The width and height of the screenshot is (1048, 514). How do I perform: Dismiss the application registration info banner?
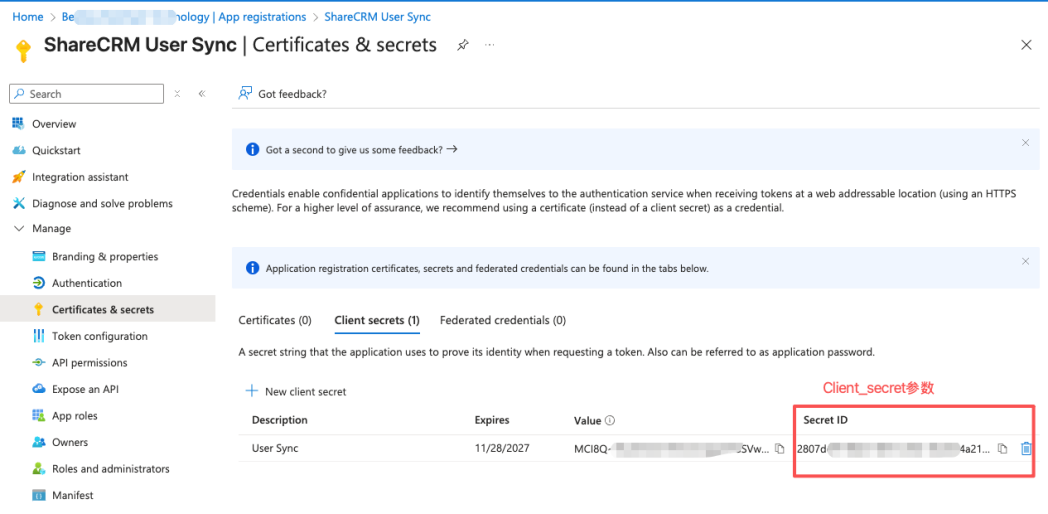1025,261
